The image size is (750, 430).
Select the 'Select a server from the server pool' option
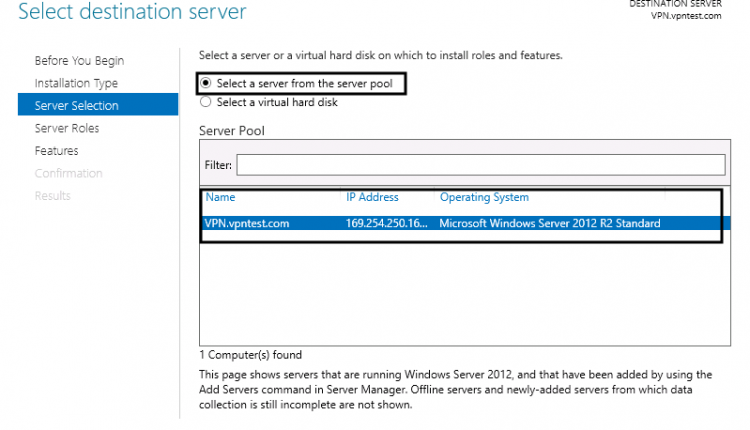click(206, 84)
